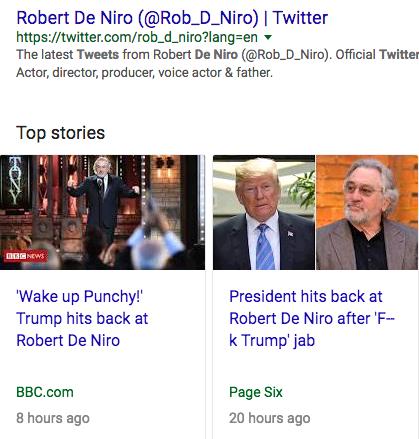This screenshot has width=419, height=439.
Task: Click the '8 hours ago' timestamp
Action: (53, 418)
